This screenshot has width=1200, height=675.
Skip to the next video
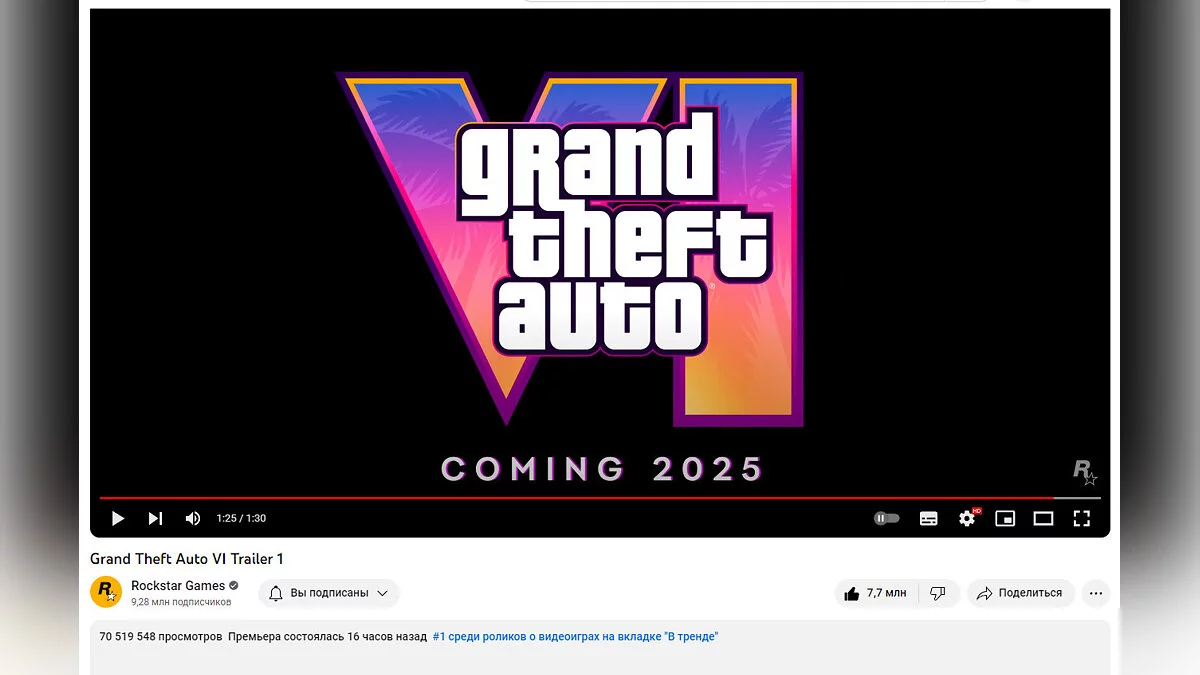pyautogui.click(x=155, y=518)
